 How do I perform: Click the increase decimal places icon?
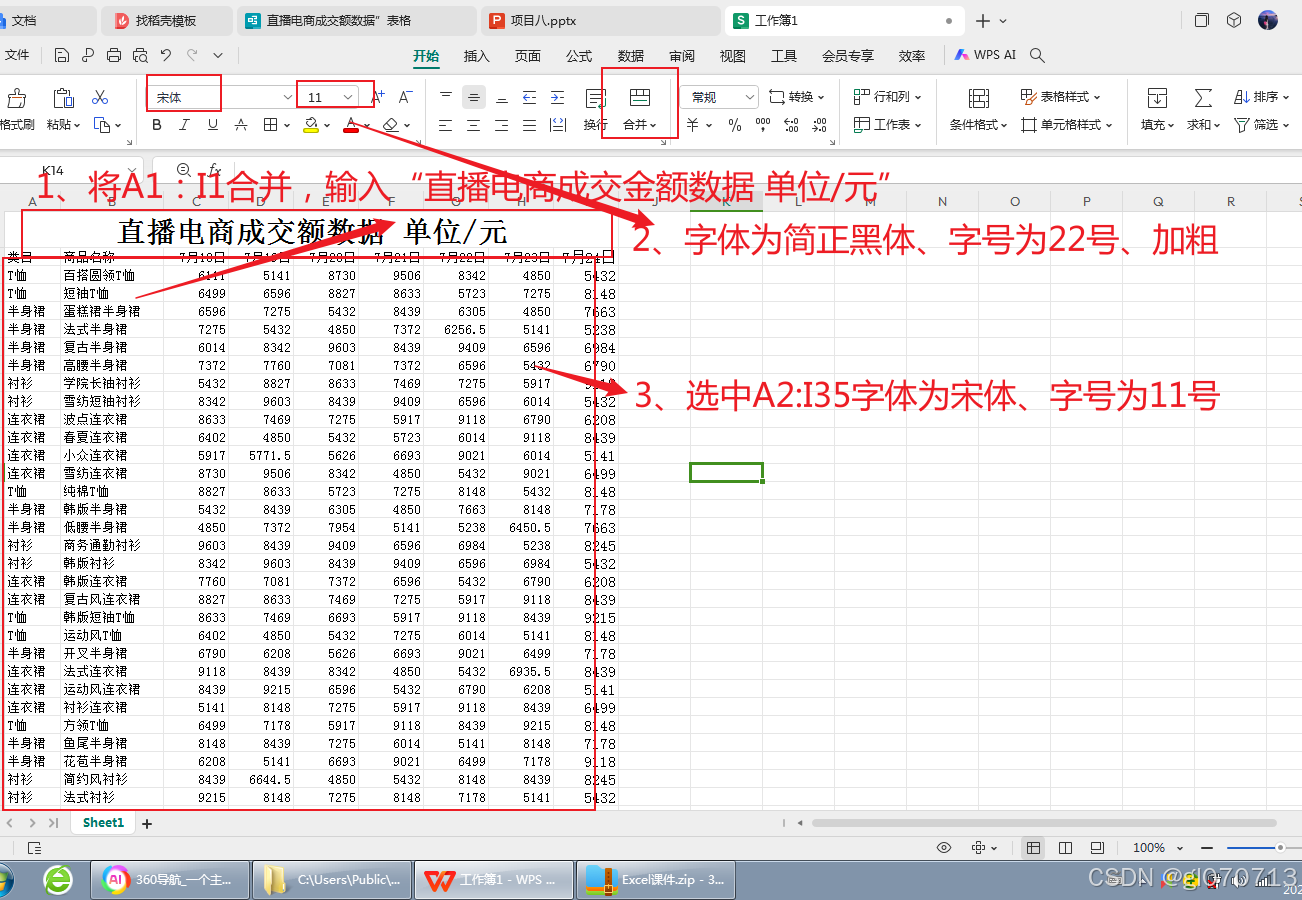792,125
